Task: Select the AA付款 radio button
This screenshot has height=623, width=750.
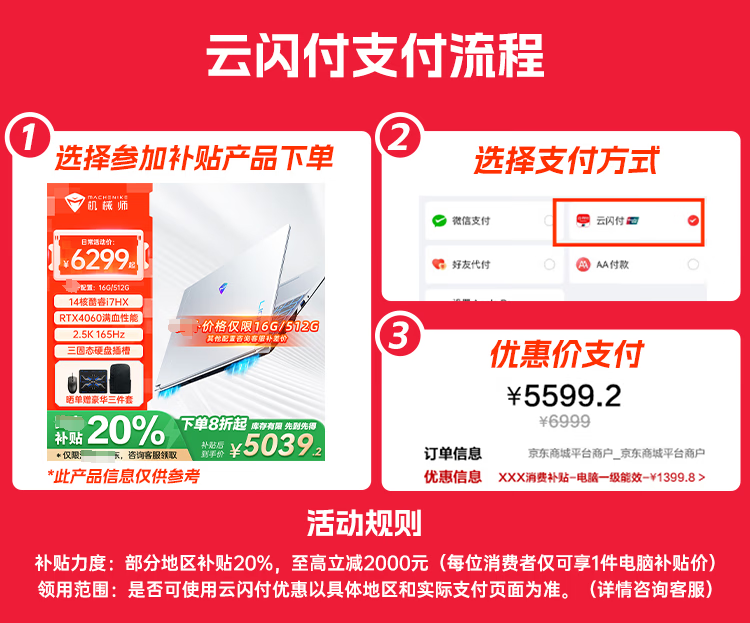Action: 693,264
